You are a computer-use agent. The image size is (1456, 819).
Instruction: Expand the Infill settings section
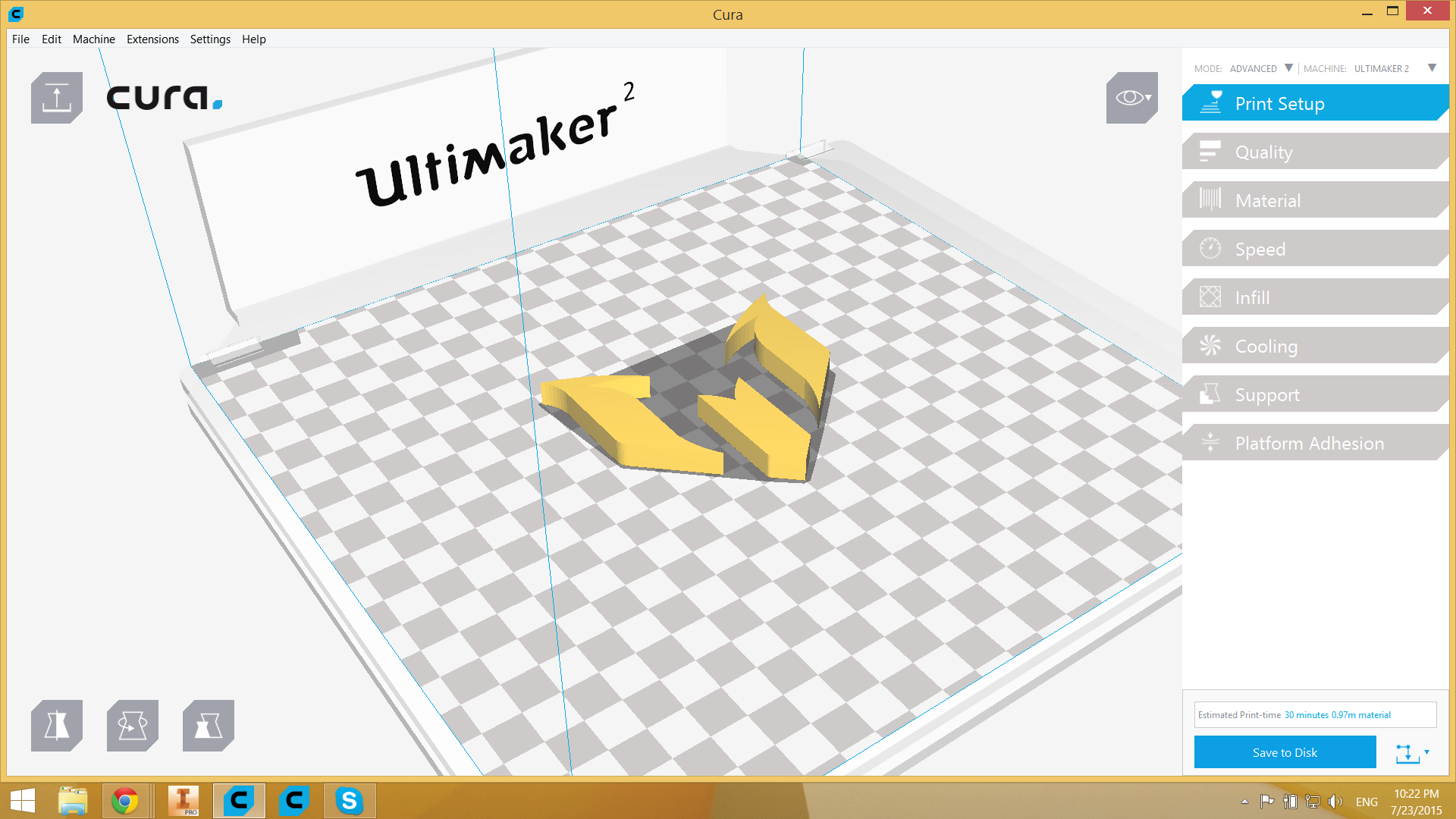coord(1316,297)
